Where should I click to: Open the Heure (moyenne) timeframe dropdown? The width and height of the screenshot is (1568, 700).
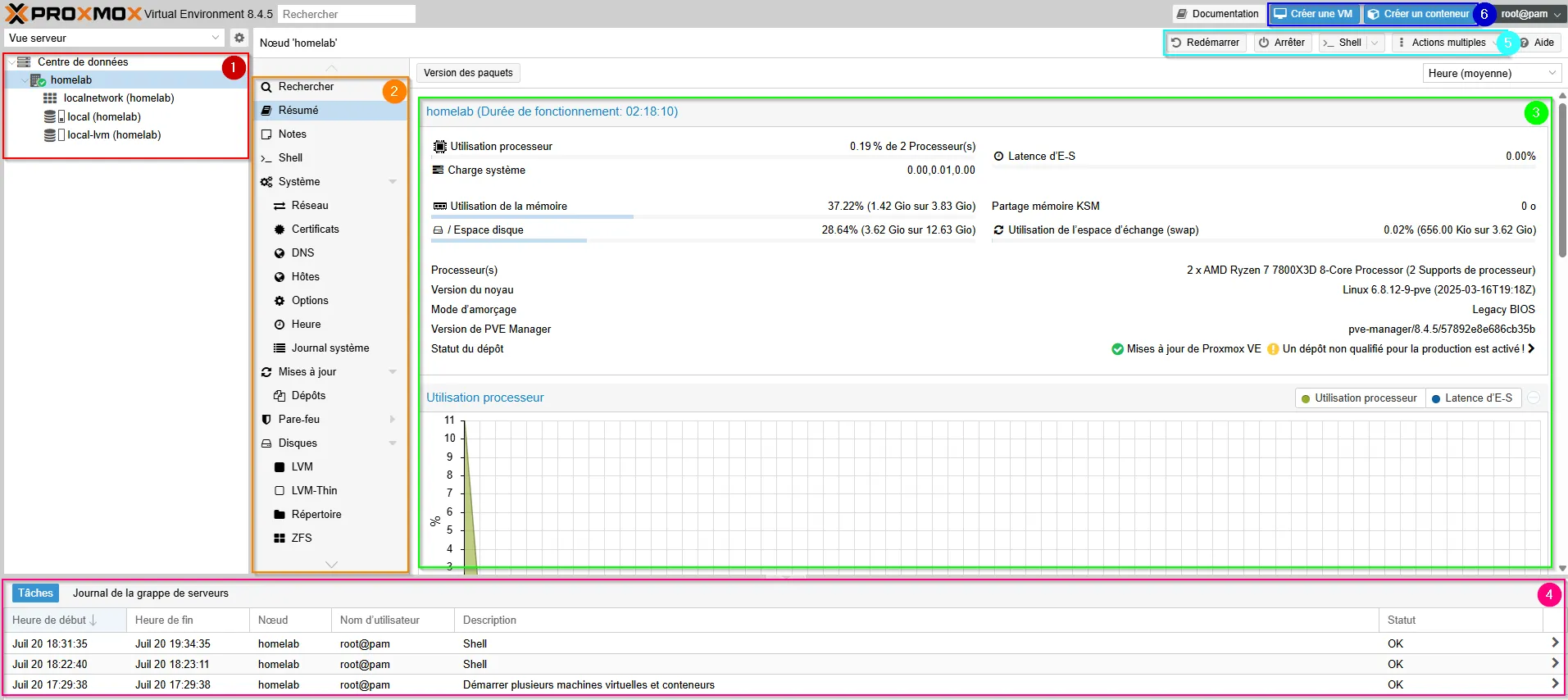(x=1492, y=74)
